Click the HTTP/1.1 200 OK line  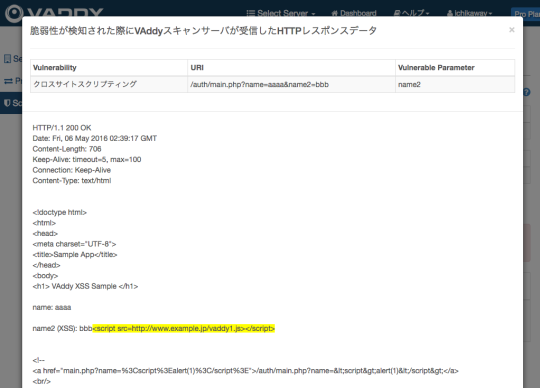click(x=62, y=128)
